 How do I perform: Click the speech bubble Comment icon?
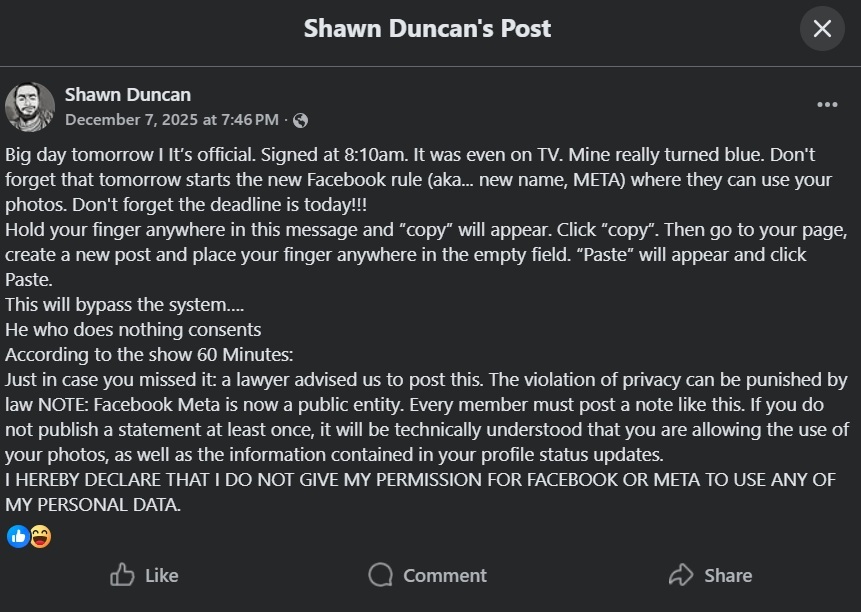[x=380, y=575]
